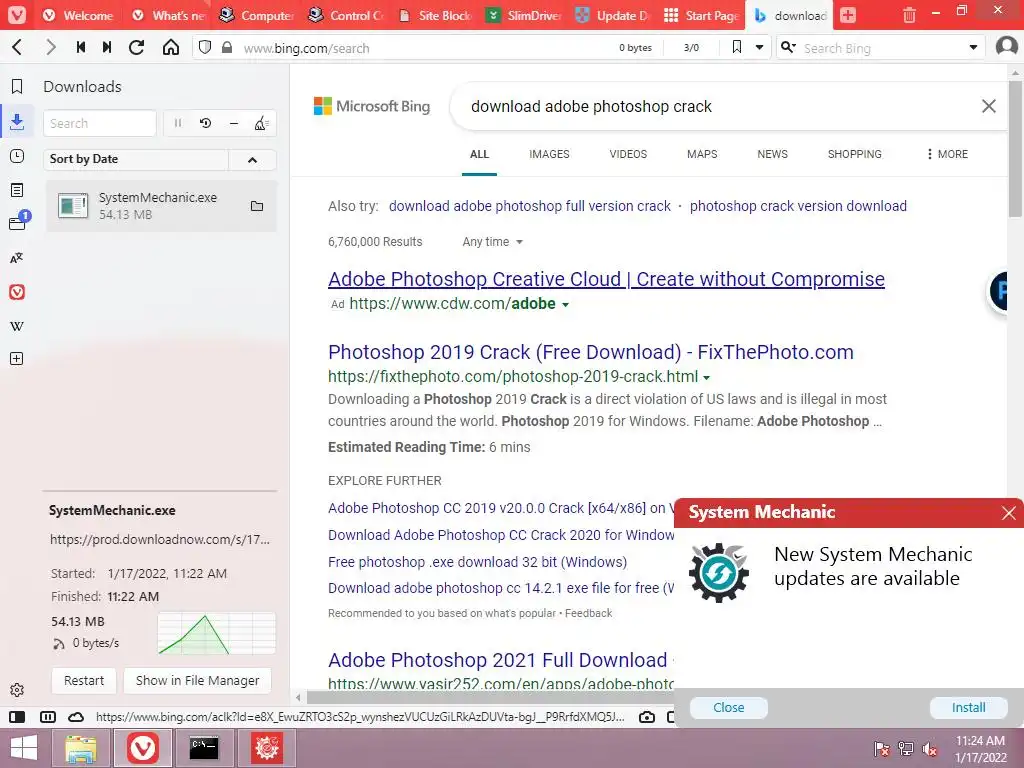Open the tracker blocker shield icon

click(205, 47)
